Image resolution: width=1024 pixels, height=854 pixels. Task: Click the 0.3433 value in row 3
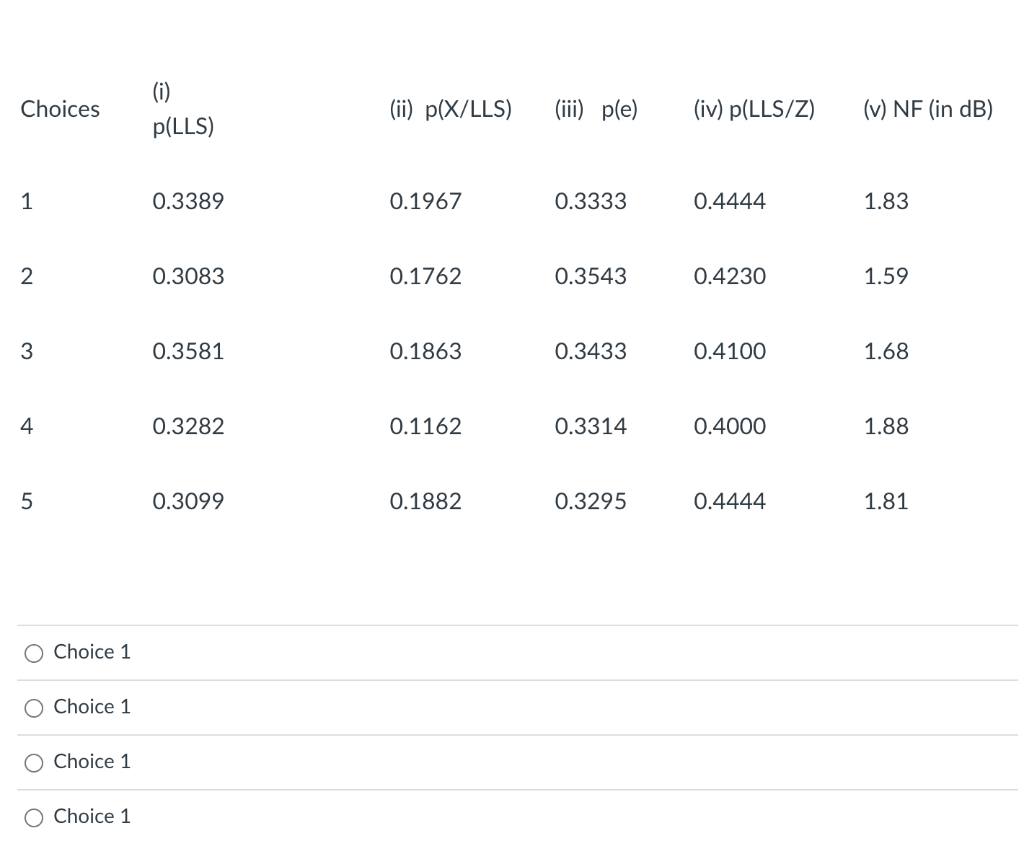point(590,351)
